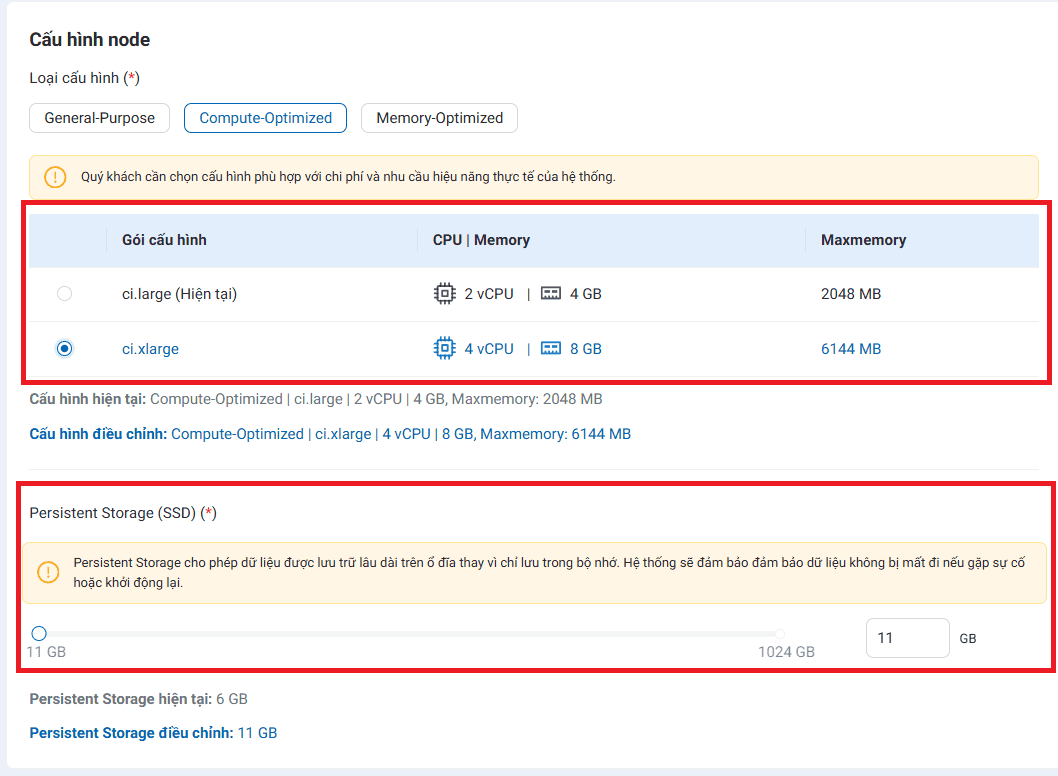
Task: Click the Maxmemory column header
Action: (863, 240)
